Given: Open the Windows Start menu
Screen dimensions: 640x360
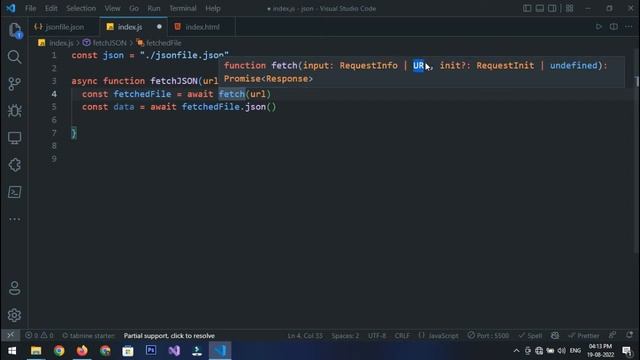Looking at the screenshot, I should coord(12,351).
